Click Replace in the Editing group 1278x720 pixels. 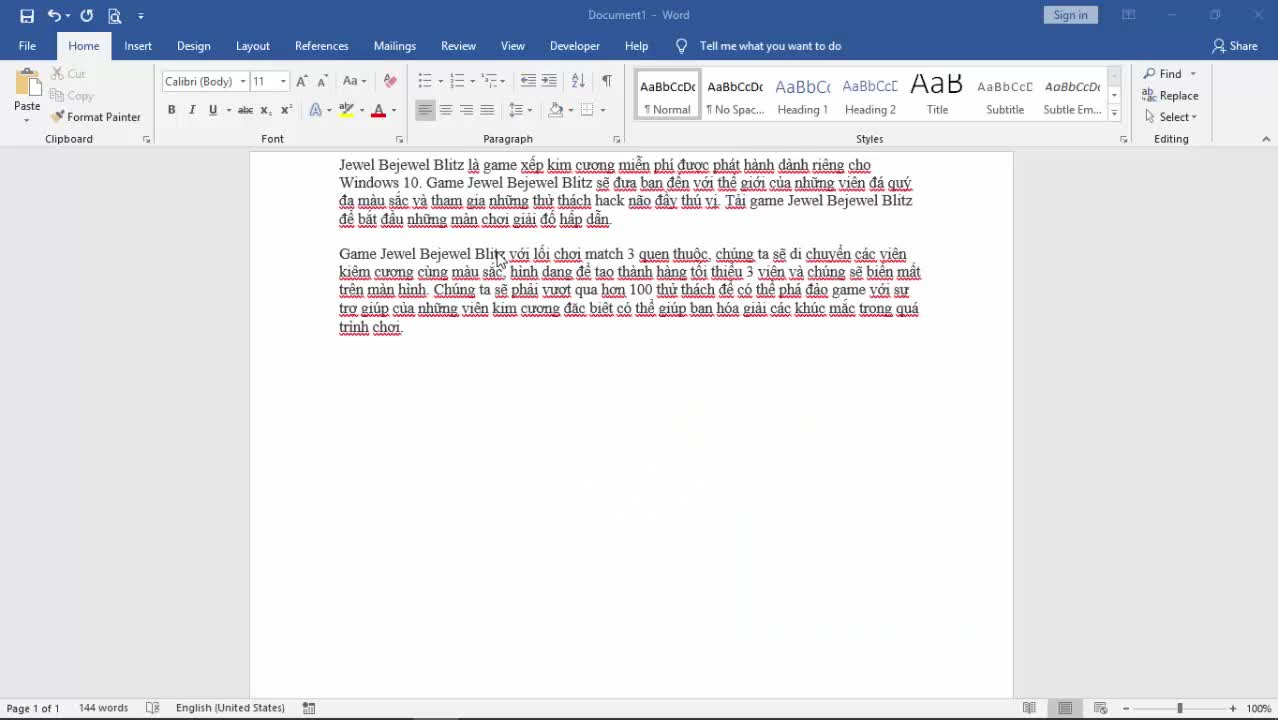(1170, 96)
